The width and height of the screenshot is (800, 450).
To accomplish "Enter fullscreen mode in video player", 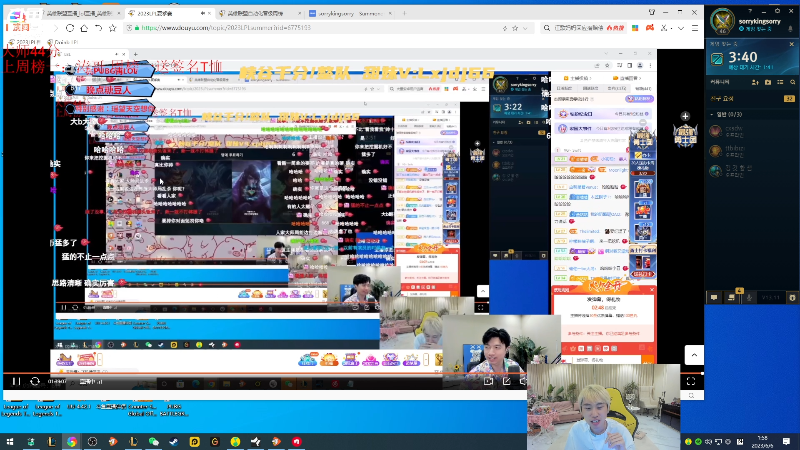I will point(691,381).
